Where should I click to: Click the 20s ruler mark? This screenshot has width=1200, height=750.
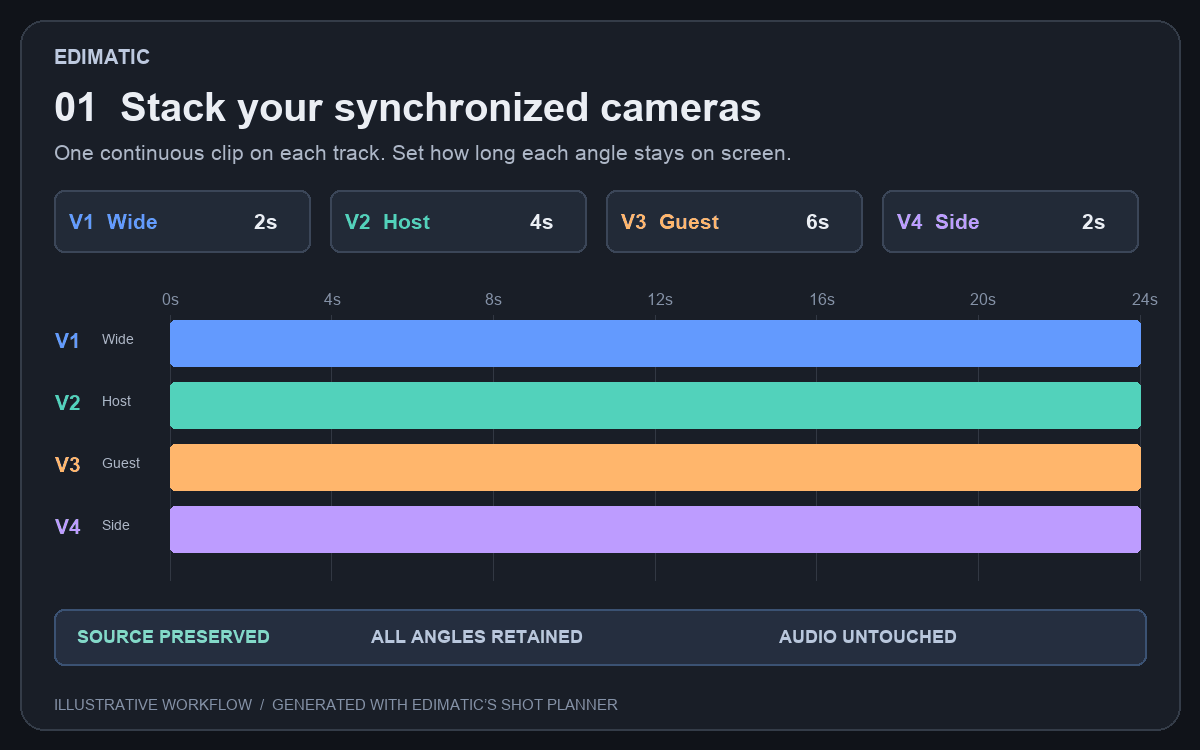(x=983, y=300)
